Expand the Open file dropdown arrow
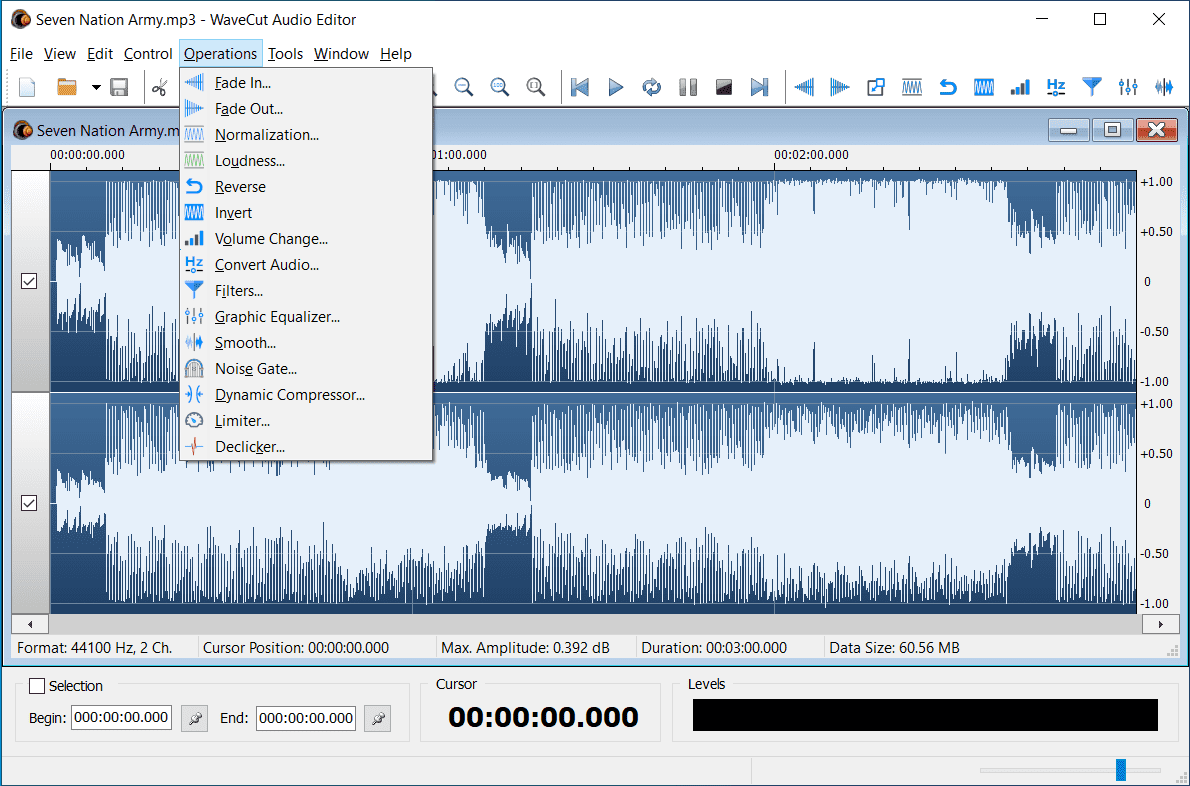This screenshot has width=1190, height=786. [x=96, y=87]
